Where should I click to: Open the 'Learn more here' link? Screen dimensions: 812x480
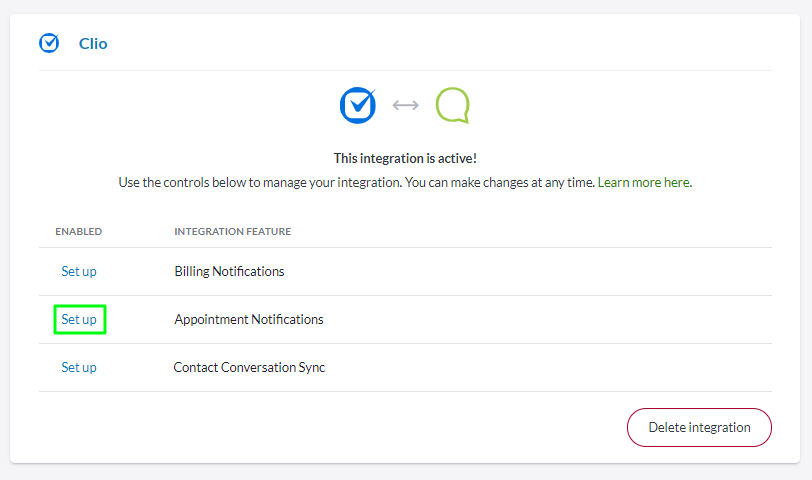(643, 183)
